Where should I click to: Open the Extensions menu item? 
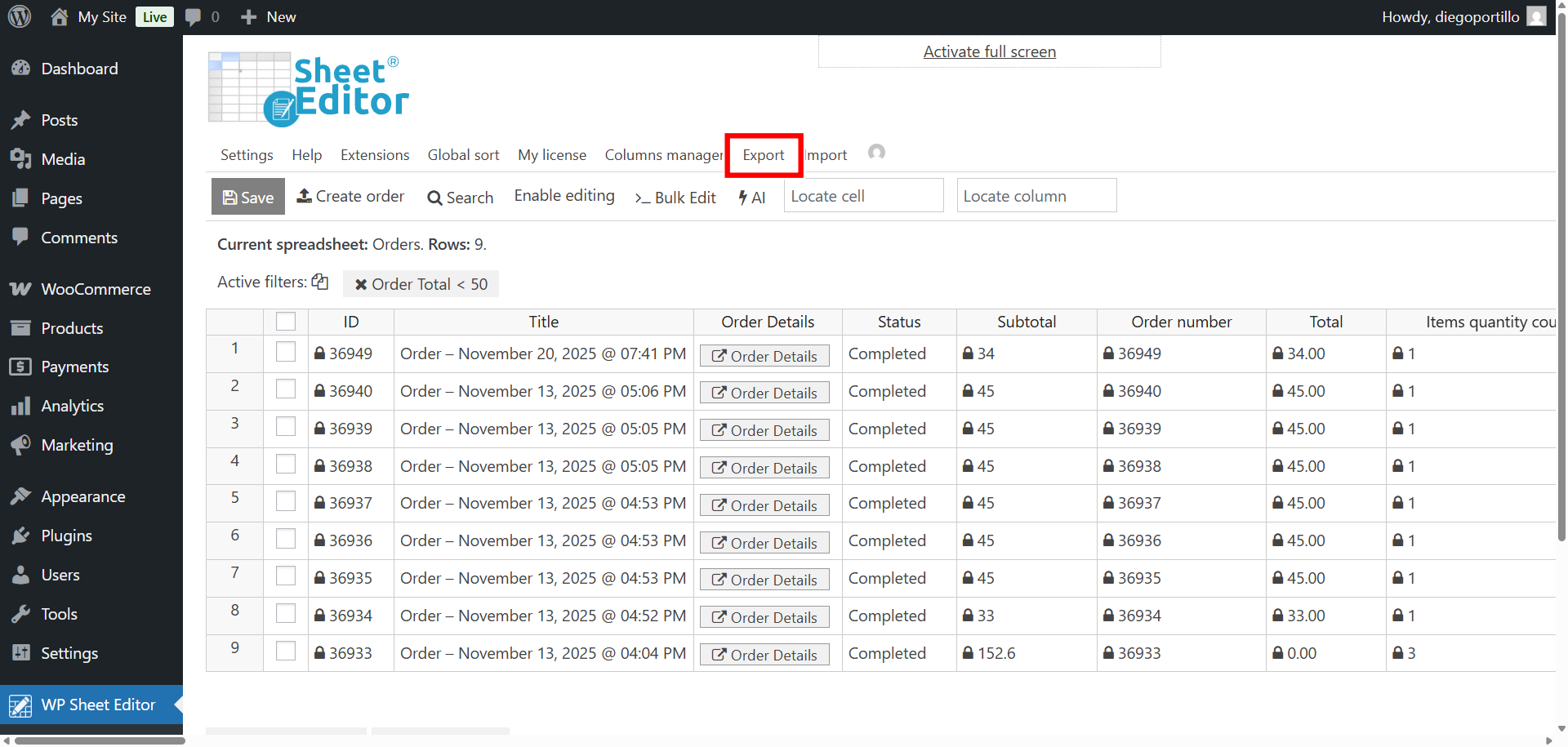(375, 155)
